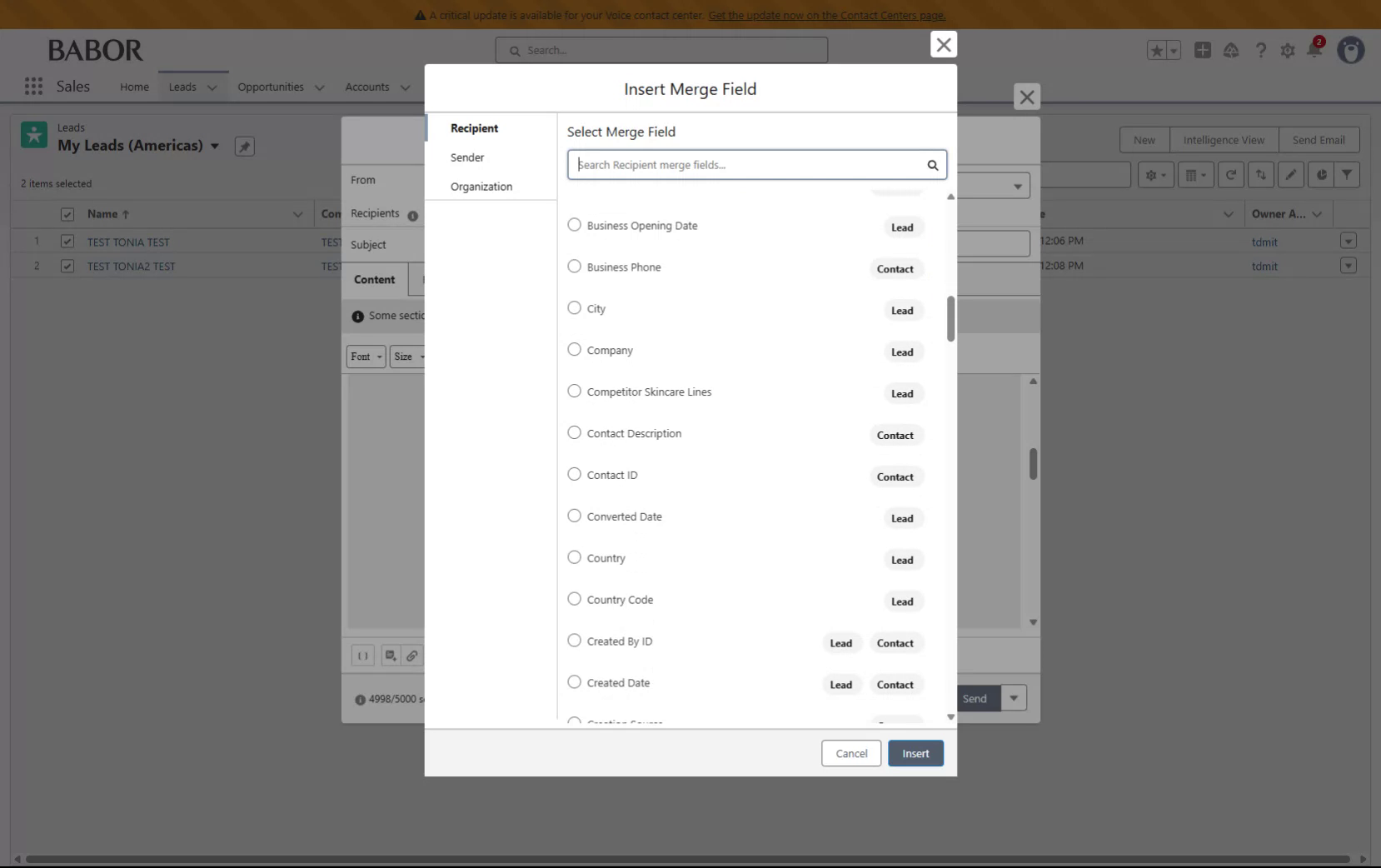Click the Insert button
The image size is (1381, 868).
[915, 753]
